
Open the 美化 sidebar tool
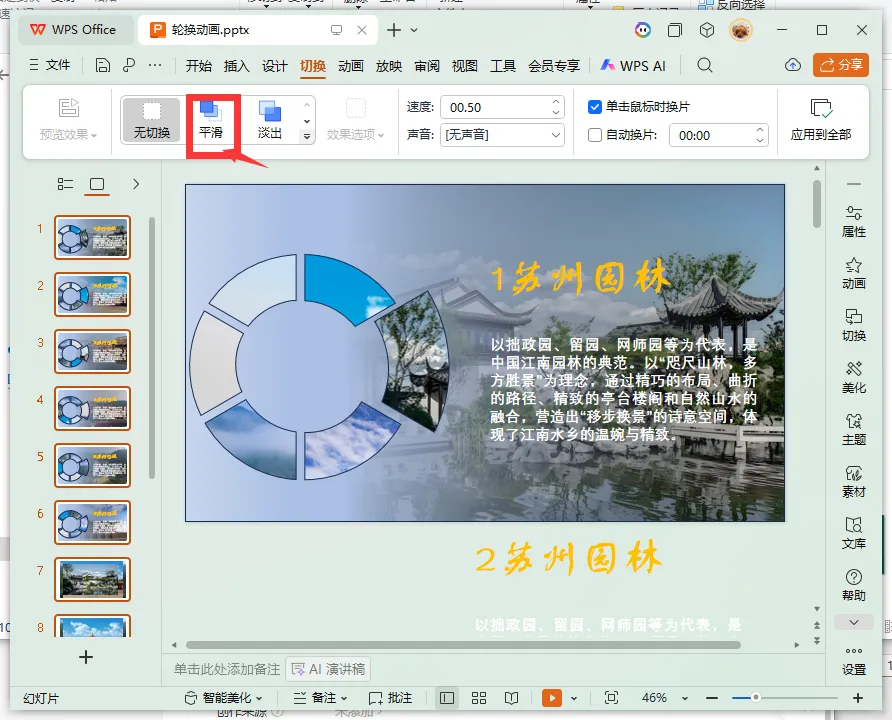853,378
